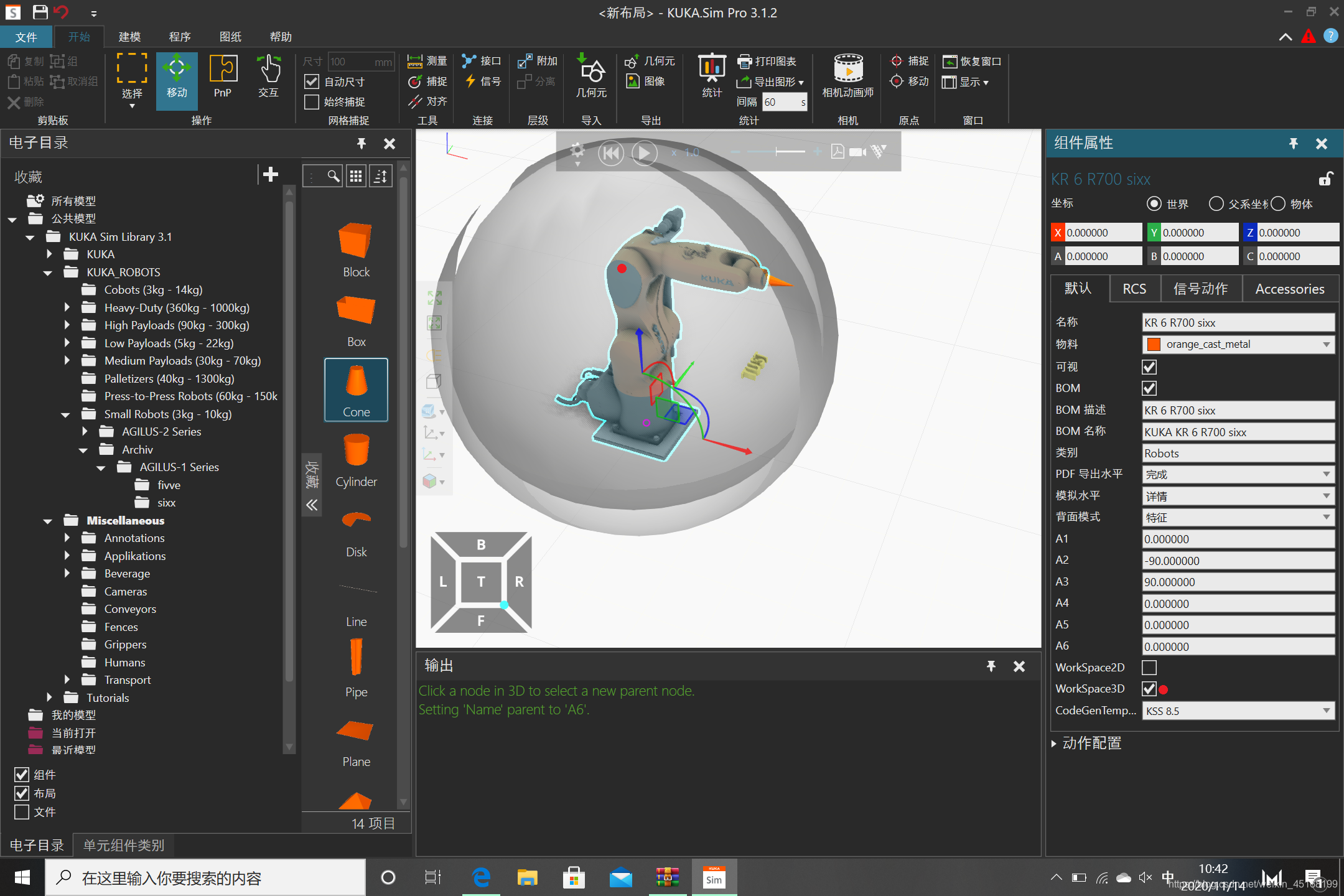Image resolution: width=1344 pixels, height=896 pixels.
Task: Switch to 单元组件类别 tab
Action: (x=124, y=845)
